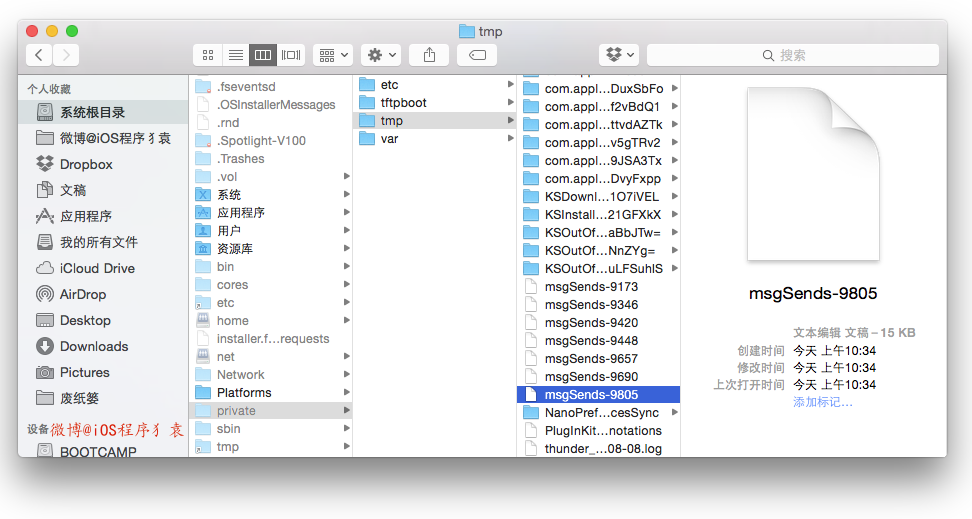
Task: Expand the bin folder arrow
Action: [347, 267]
